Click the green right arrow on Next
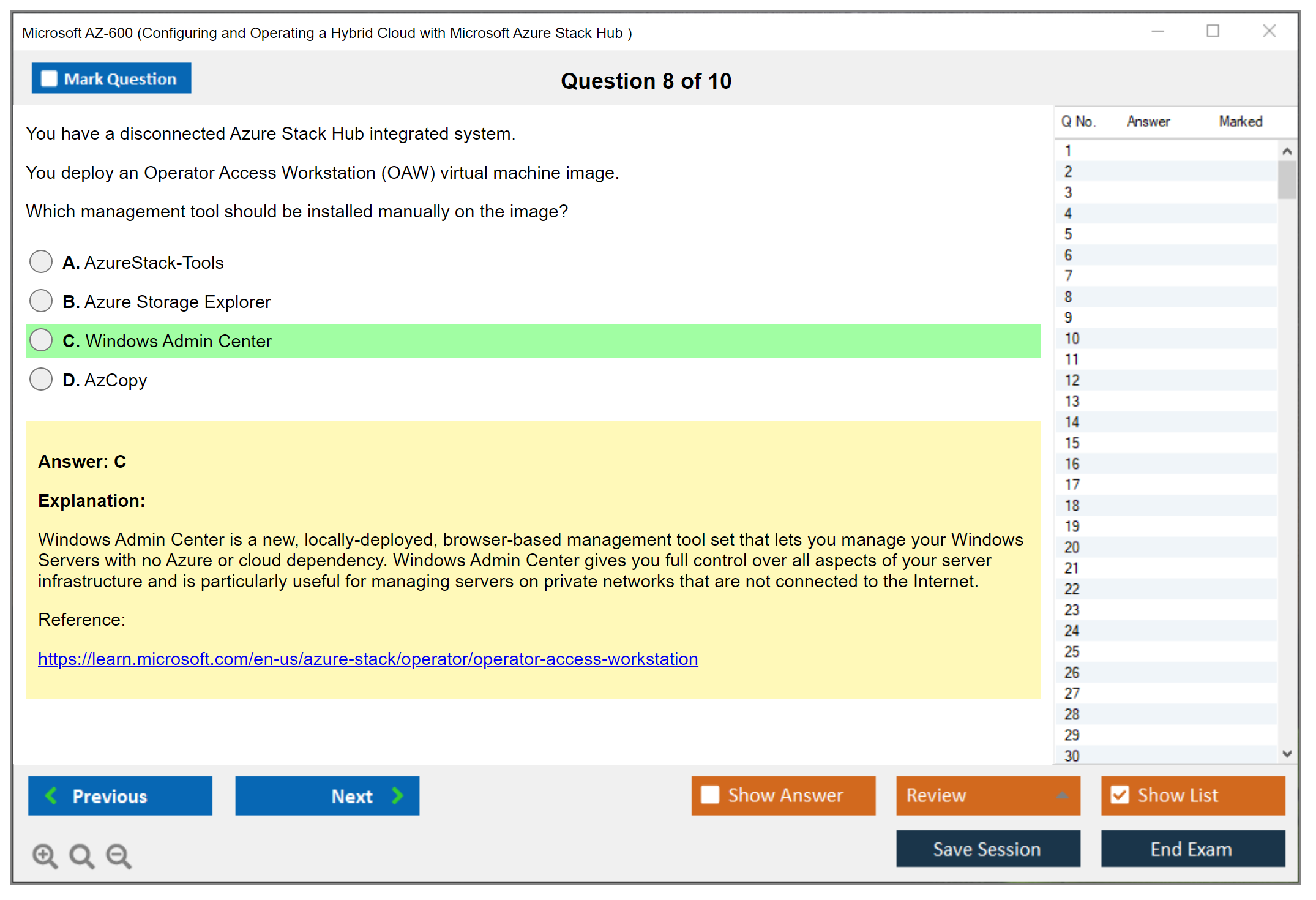The width and height of the screenshot is (1316, 900). point(397,795)
